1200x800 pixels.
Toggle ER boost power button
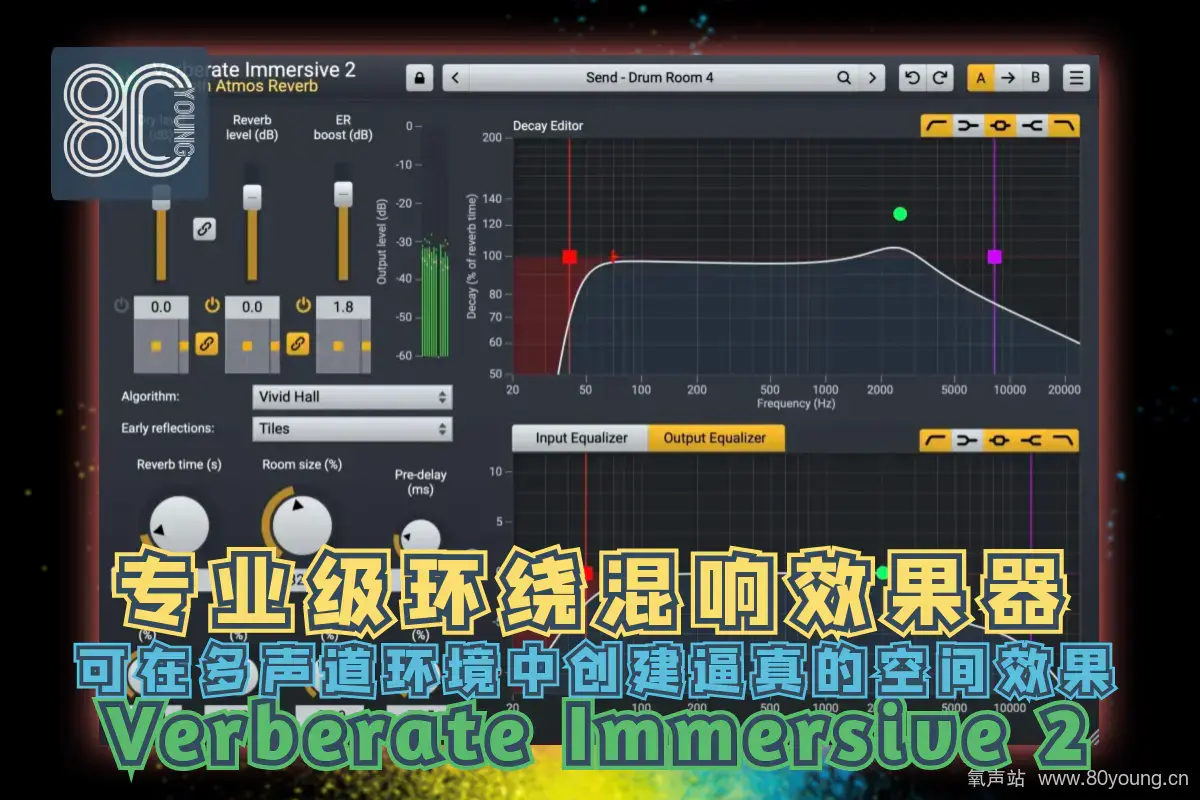[303, 305]
